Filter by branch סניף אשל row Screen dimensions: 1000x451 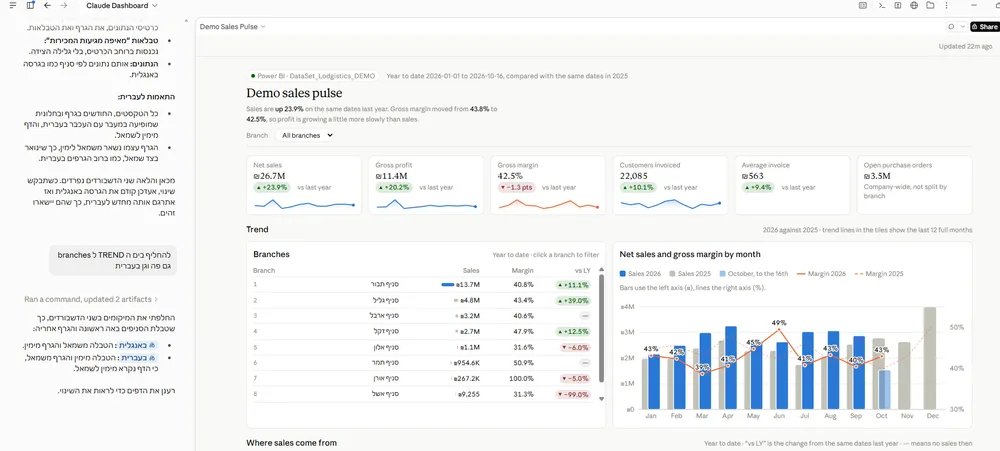tap(422, 394)
